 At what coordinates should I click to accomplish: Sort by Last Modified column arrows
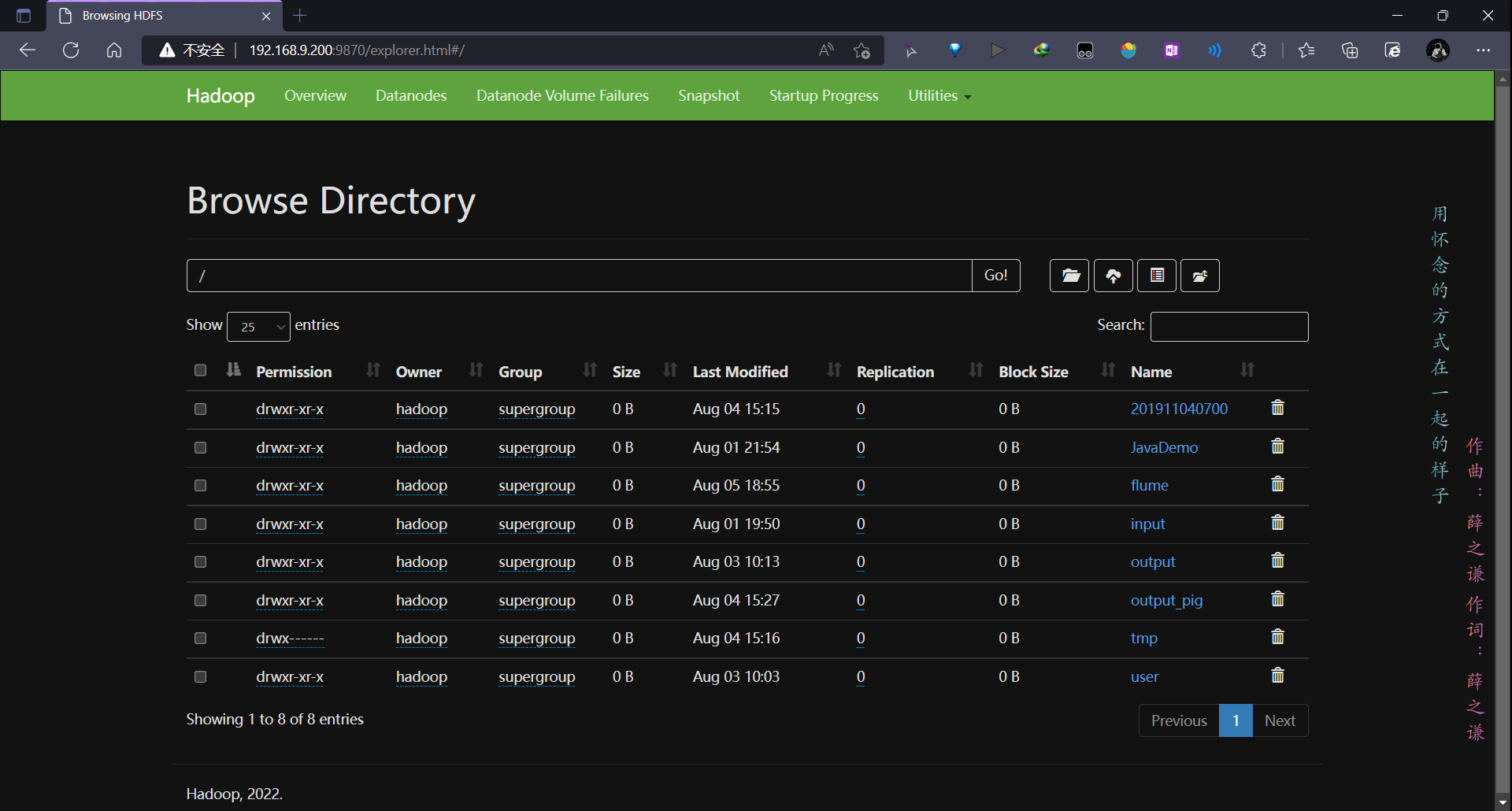click(x=834, y=370)
